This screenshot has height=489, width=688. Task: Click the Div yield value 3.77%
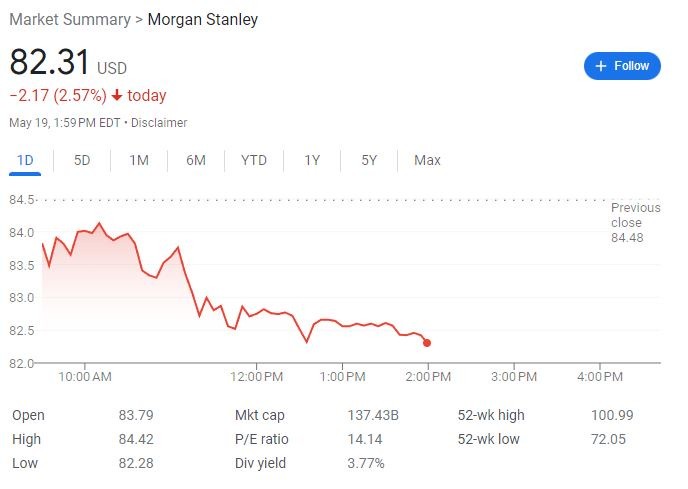click(x=365, y=463)
